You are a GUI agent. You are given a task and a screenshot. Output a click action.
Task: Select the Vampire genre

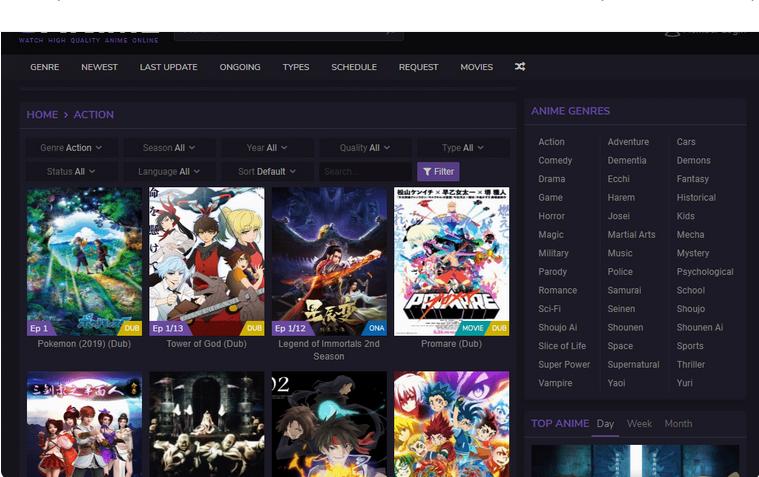pos(555,383)
